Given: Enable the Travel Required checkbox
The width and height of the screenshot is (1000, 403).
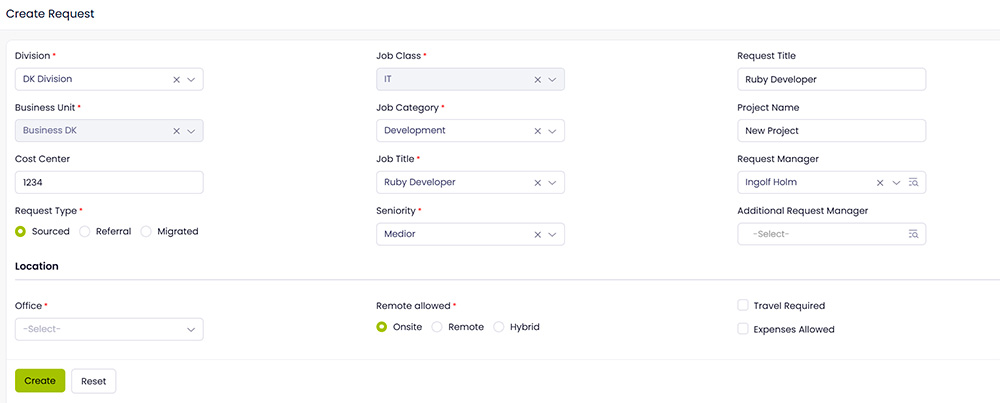Looking at the screenshot, I should (x=743, y=306).
